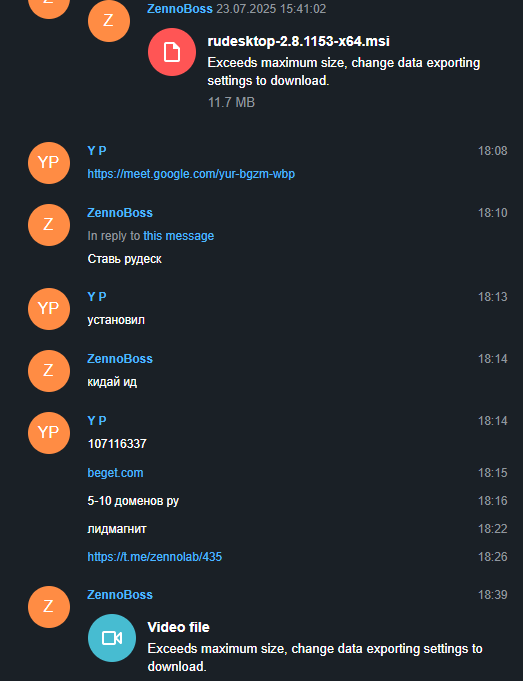Click the 'лидмагнит' message text
Image resolution: width=523 pixels, height=681 pixels.
[x=117, y=529]
